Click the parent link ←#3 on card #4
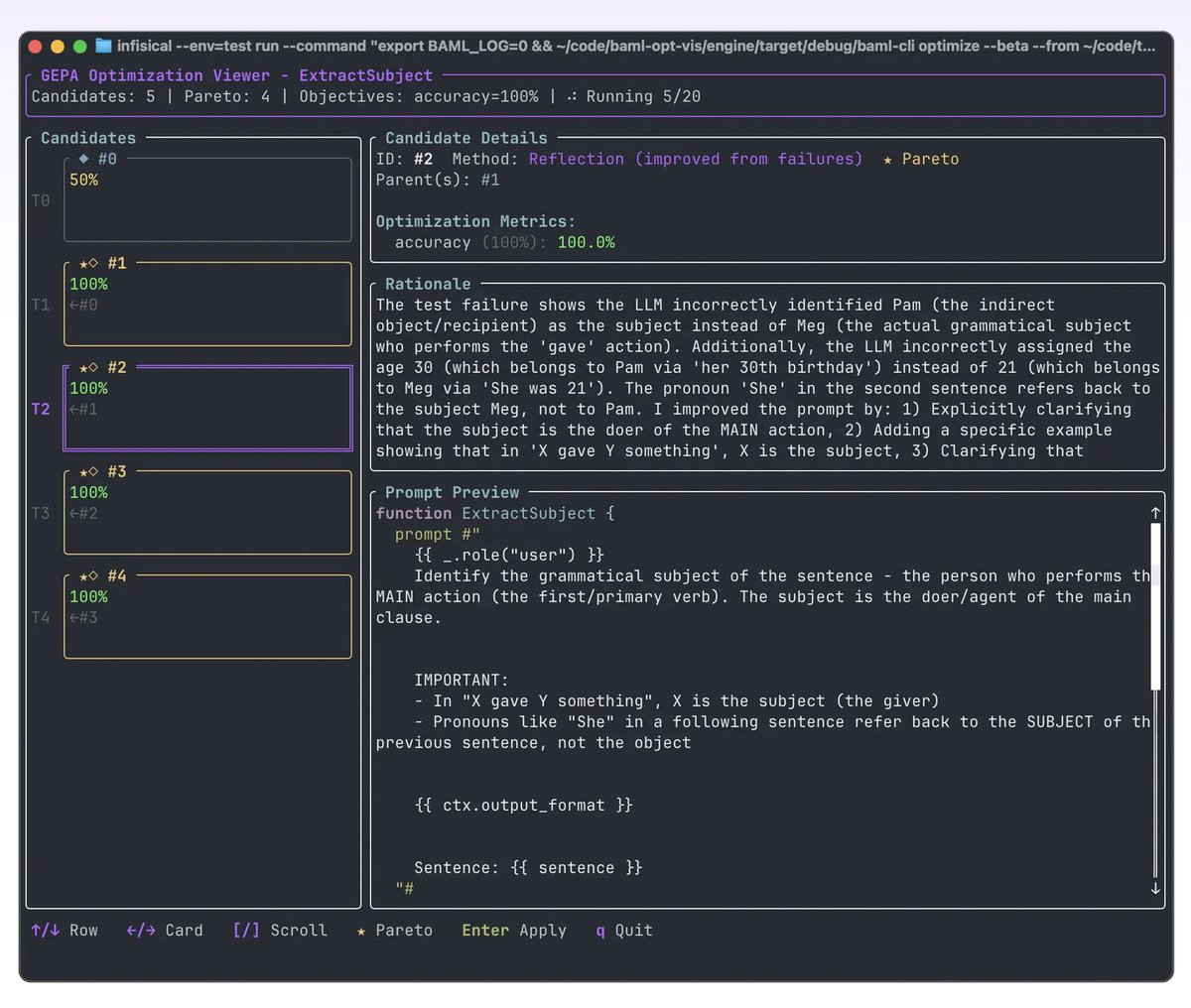 coord(83,617)
